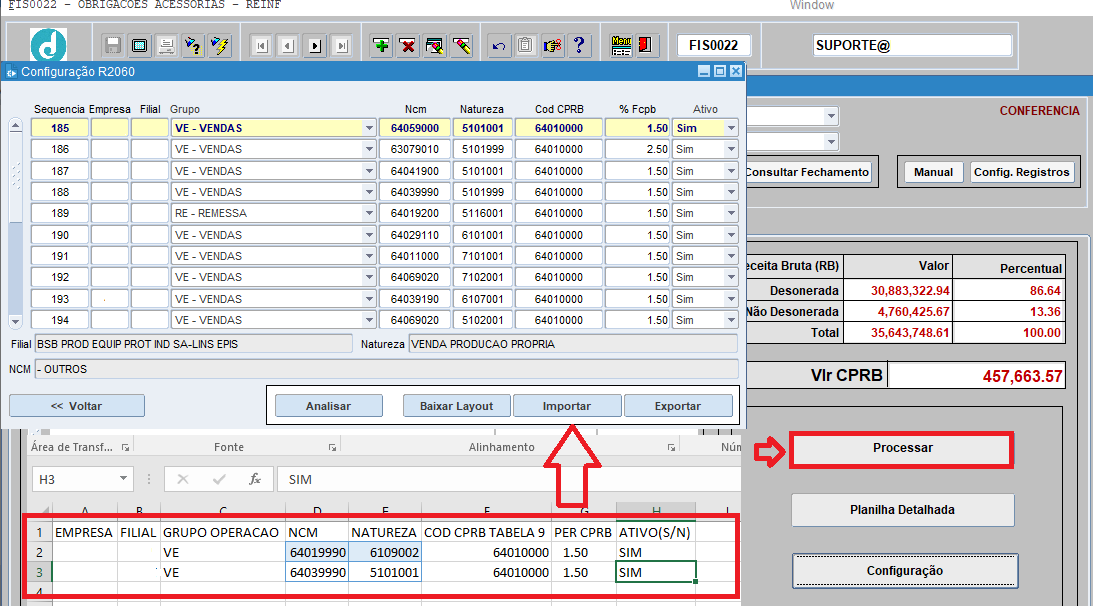This screenshot has height=606, width=1093.
Task: Click Natureza field 5116001 in row 189
Action: pyautogui.click(x=482, y=213)
